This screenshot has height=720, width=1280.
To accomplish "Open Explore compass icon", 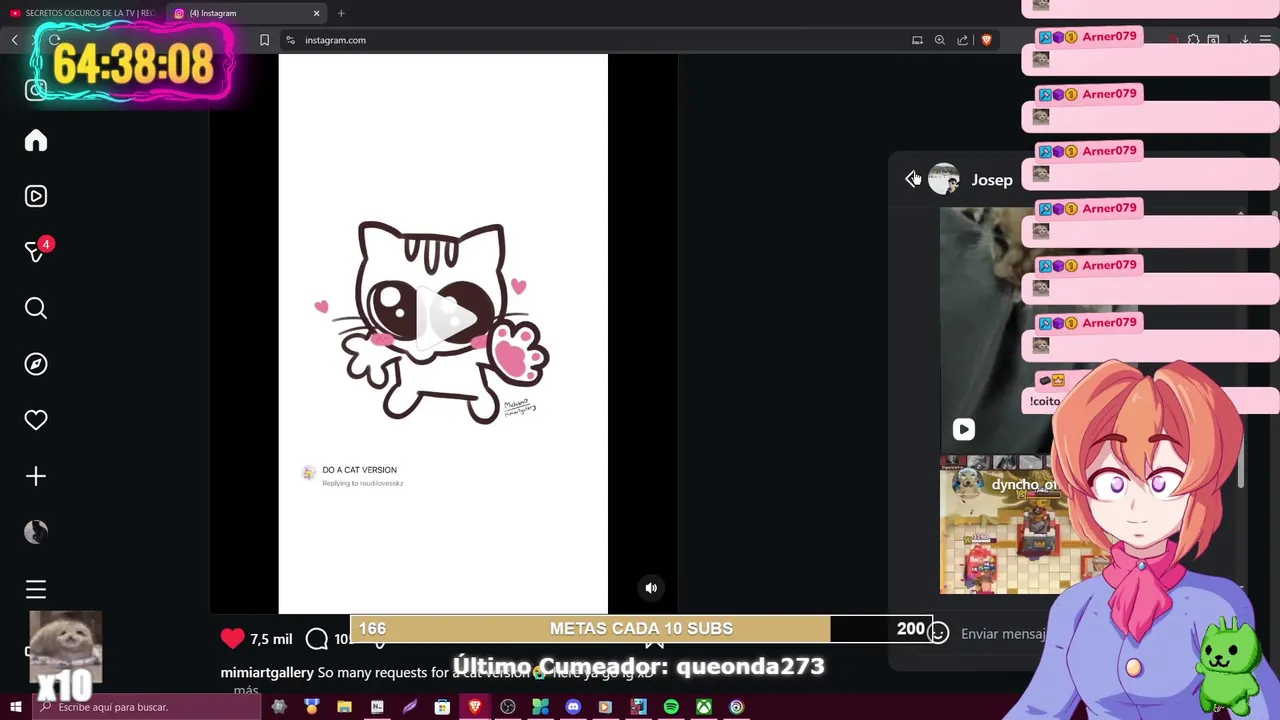I will pos(36,364).
